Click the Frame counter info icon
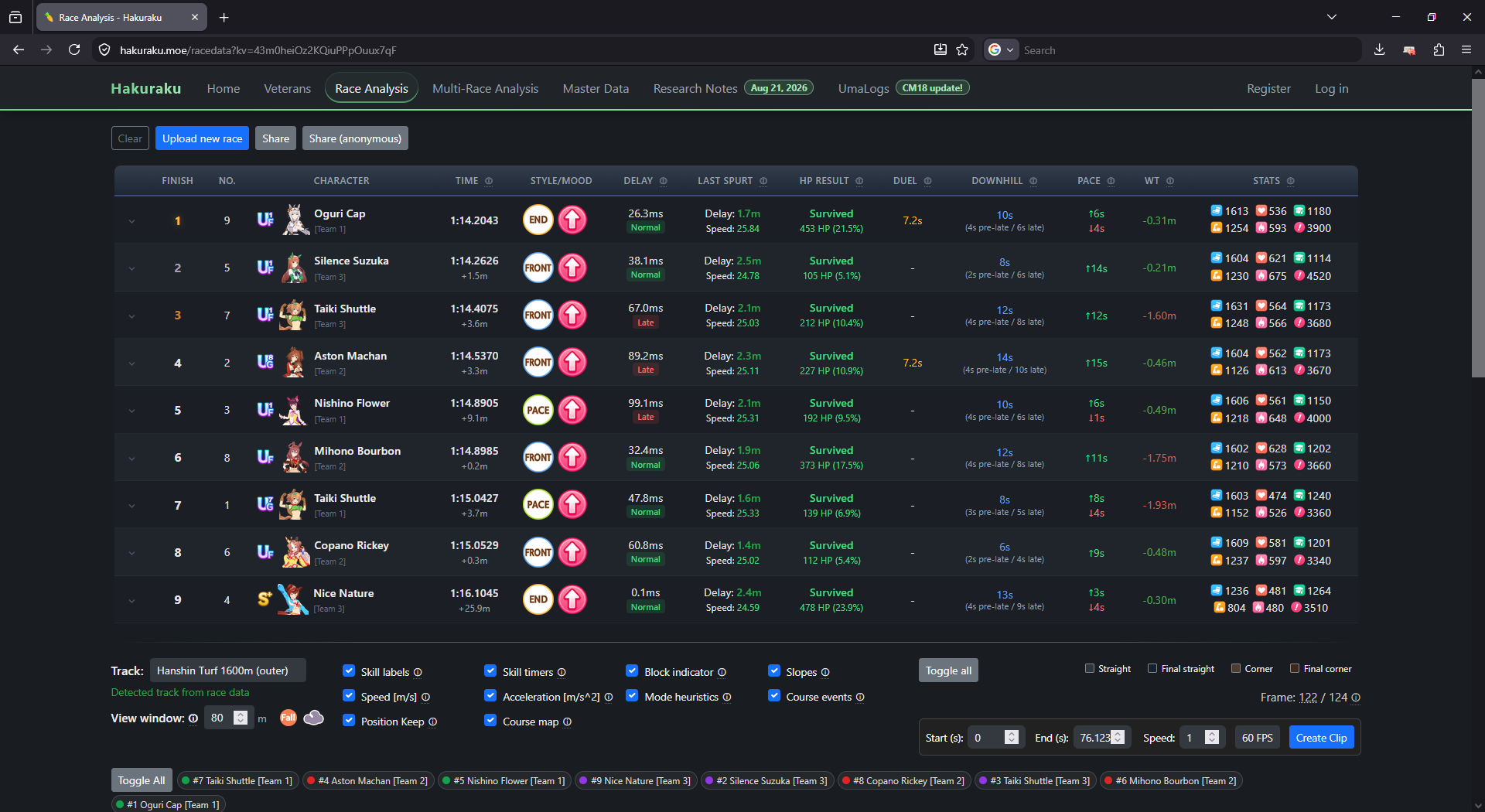 click(1356, 698)
